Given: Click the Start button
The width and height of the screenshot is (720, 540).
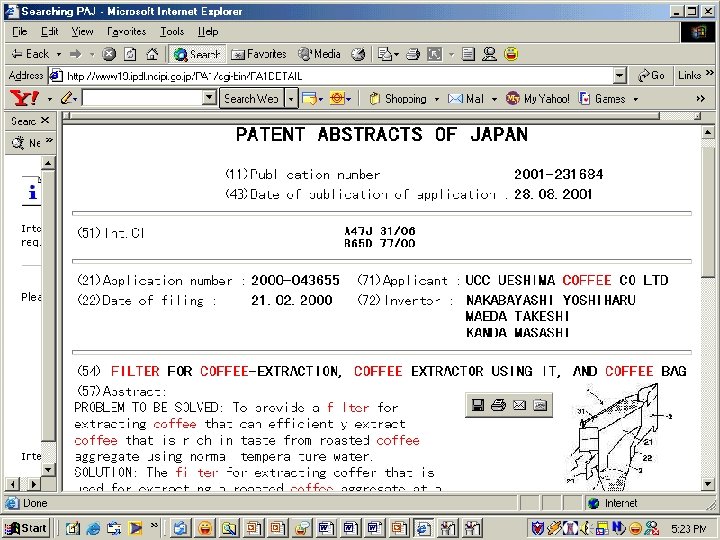Looking at the screenshot, I should click(x=26, y=528).
